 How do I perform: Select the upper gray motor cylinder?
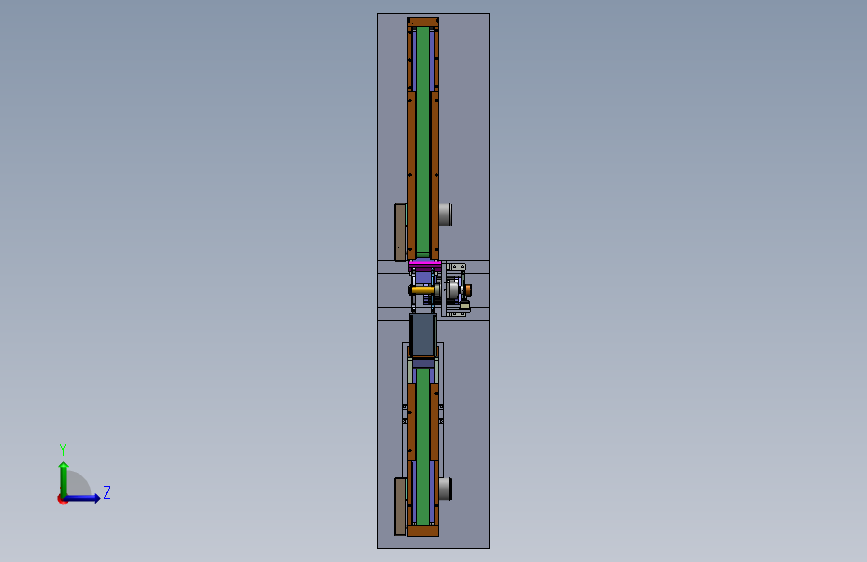[x=446, y=214]
